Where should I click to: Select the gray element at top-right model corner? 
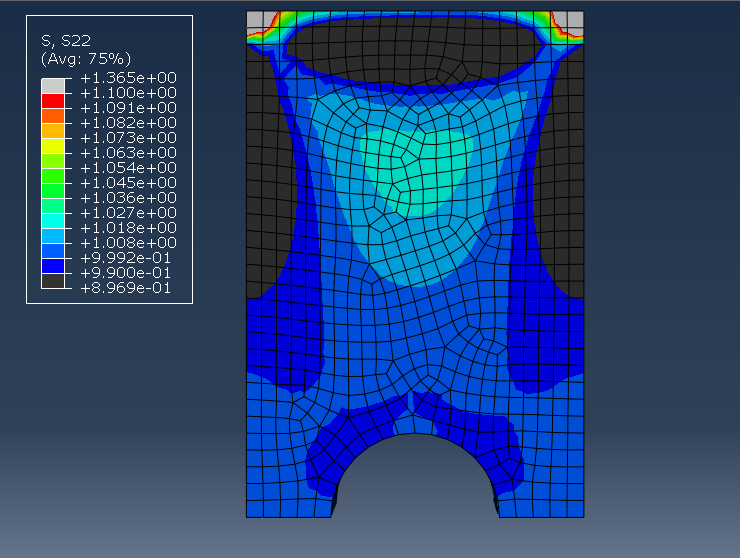572,20
